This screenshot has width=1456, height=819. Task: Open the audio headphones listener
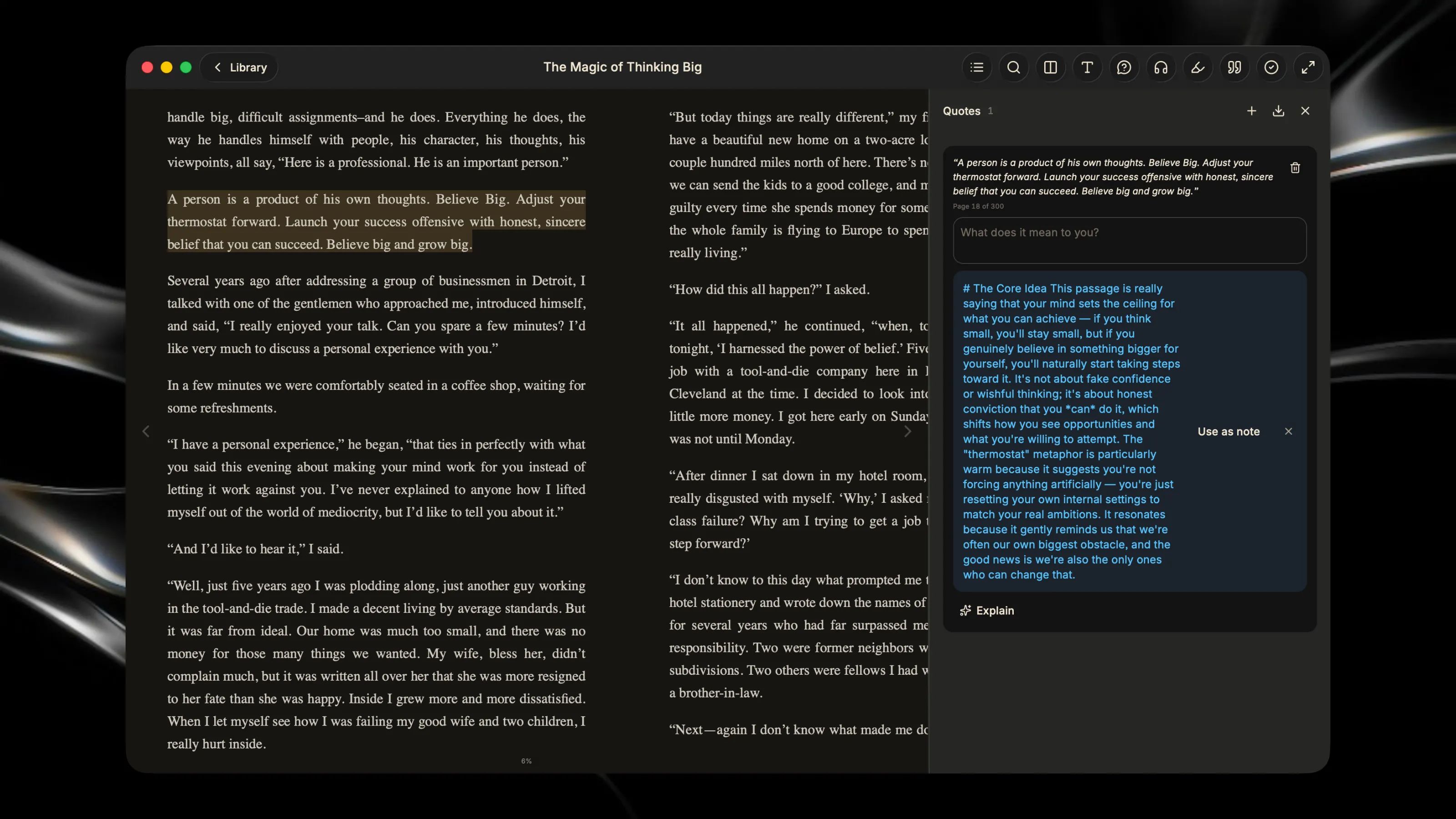1160,67
